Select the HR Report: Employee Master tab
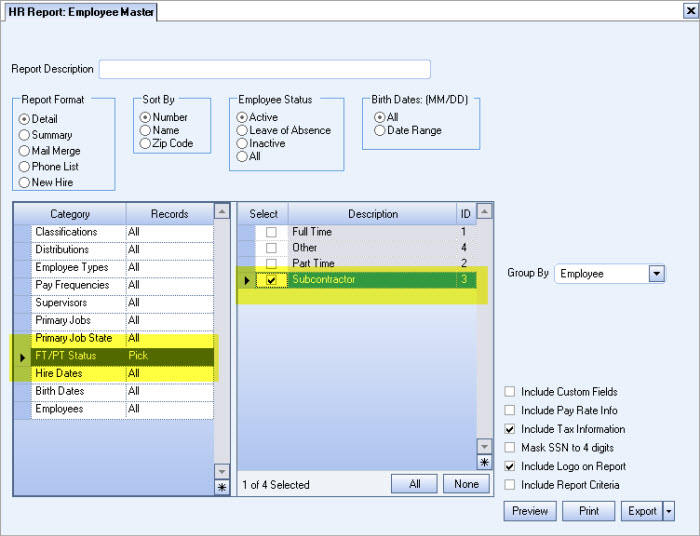This screenshot has height=536, width=700. coord(81,12)
